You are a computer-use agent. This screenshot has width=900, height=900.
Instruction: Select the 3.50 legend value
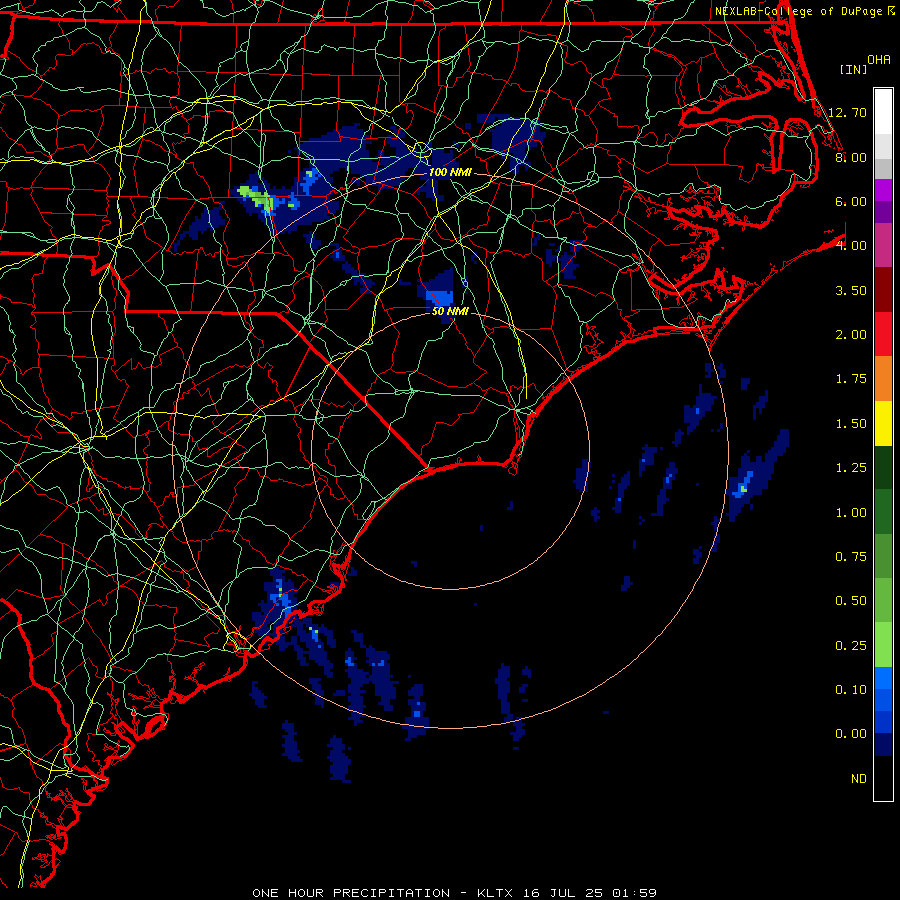point(851,290)
